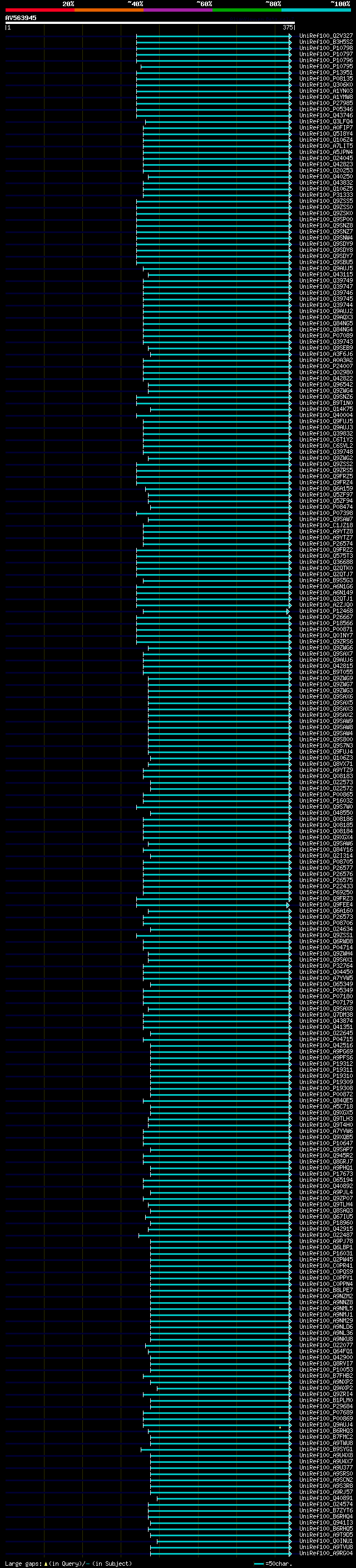The width and height of the screenshot is (356, 1568).
Task: Click the cyan ~100% identity legend bar
Action: click(x=317, y=10)
